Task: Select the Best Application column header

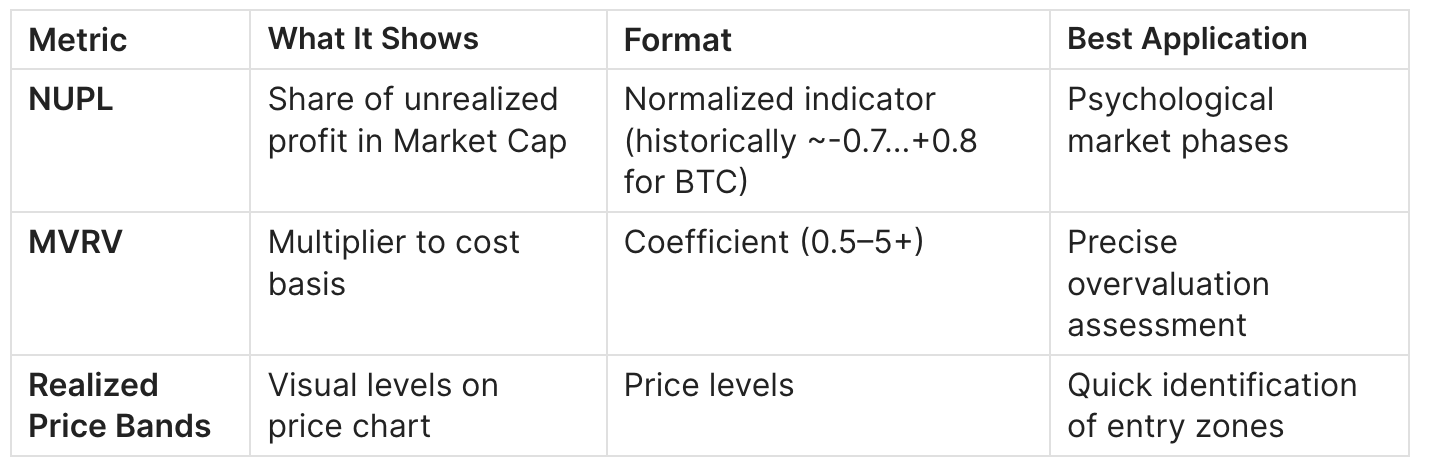Action: click(x=1187, y=38)
